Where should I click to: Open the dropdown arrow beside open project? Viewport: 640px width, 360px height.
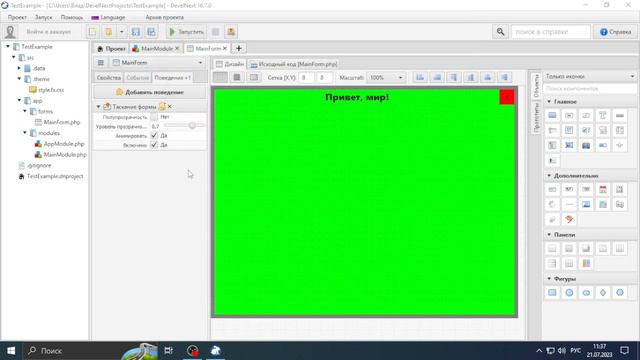coord(122,32)
